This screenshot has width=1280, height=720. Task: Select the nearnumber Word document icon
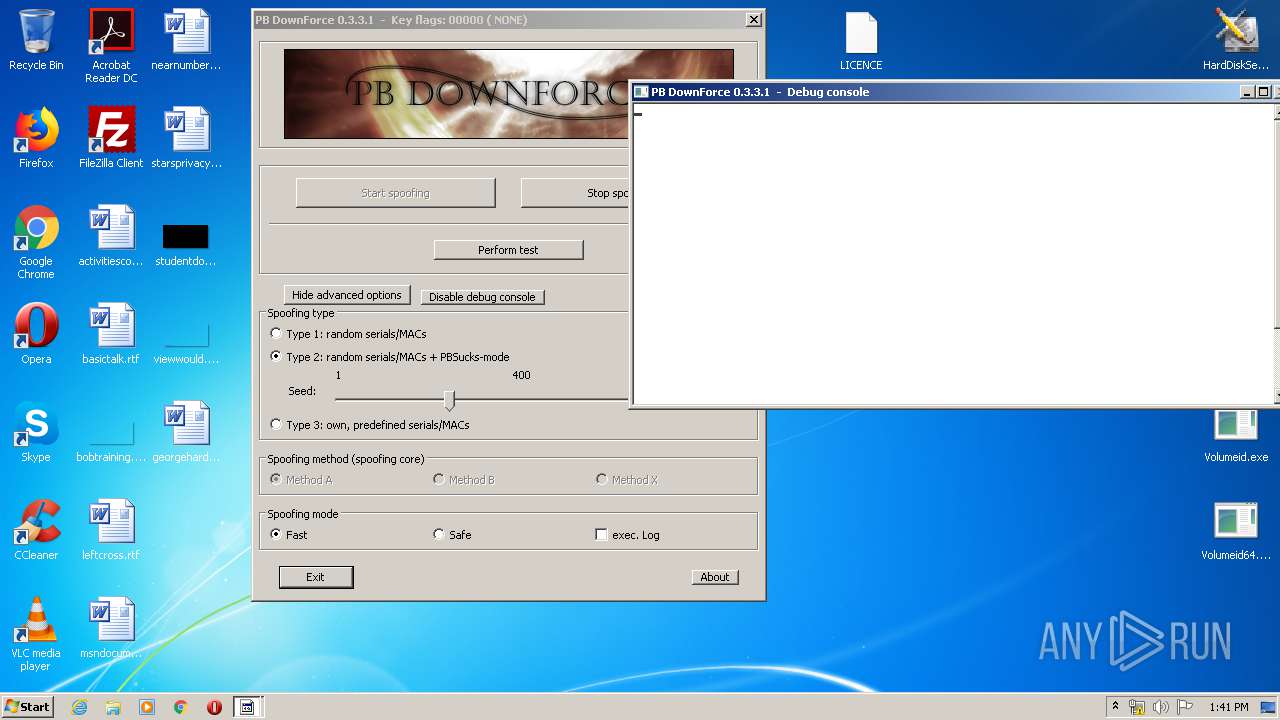coord(186,40)
